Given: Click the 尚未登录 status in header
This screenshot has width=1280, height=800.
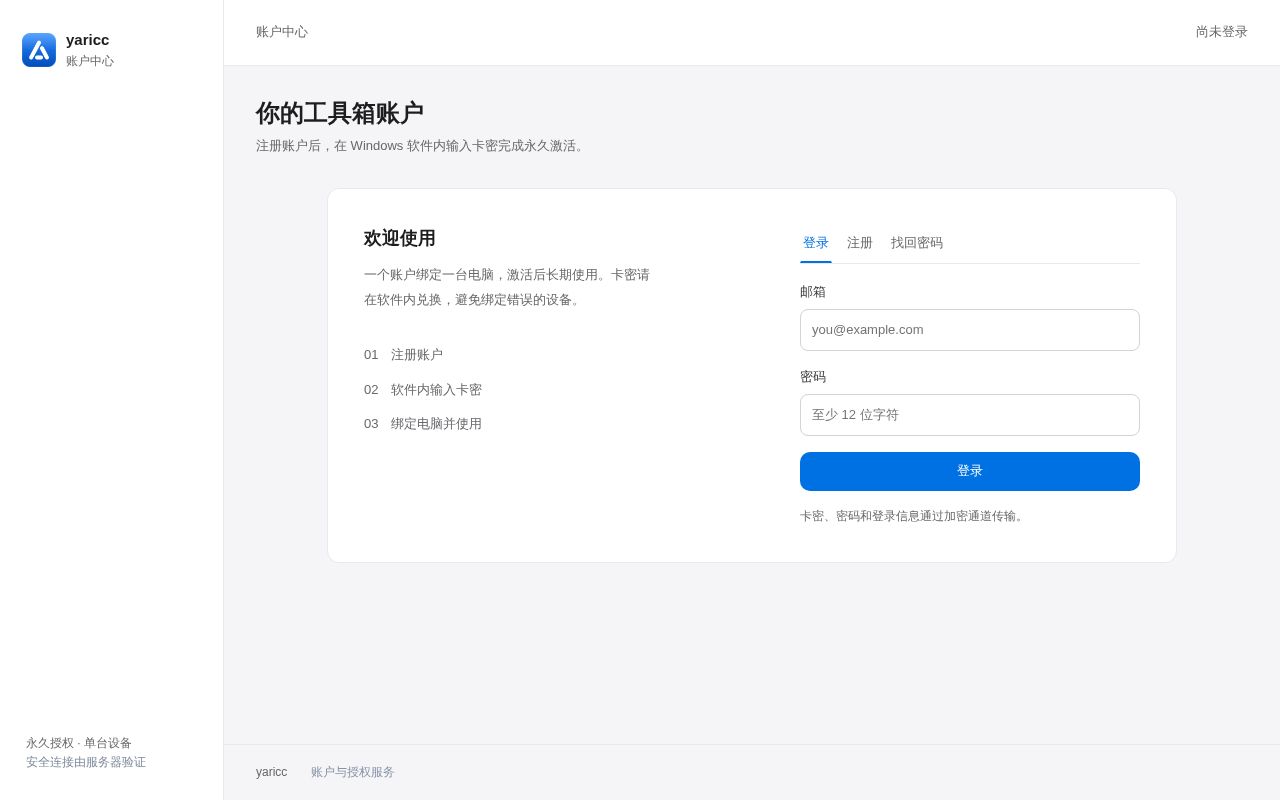Looking at the screenshot, I should click(1222, 32).
